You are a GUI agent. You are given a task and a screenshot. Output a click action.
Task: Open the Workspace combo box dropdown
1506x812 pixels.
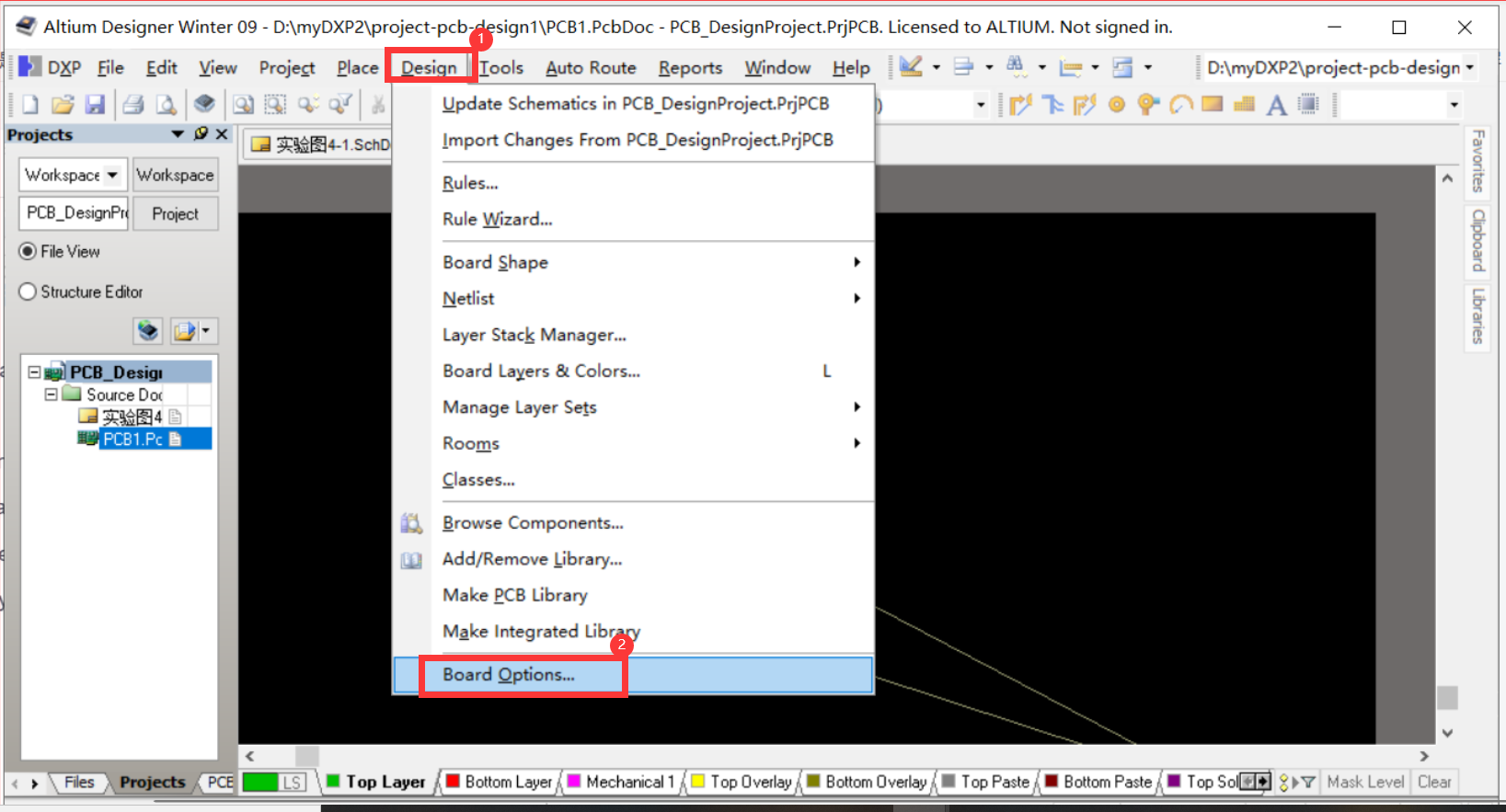(x=112, y=174)
